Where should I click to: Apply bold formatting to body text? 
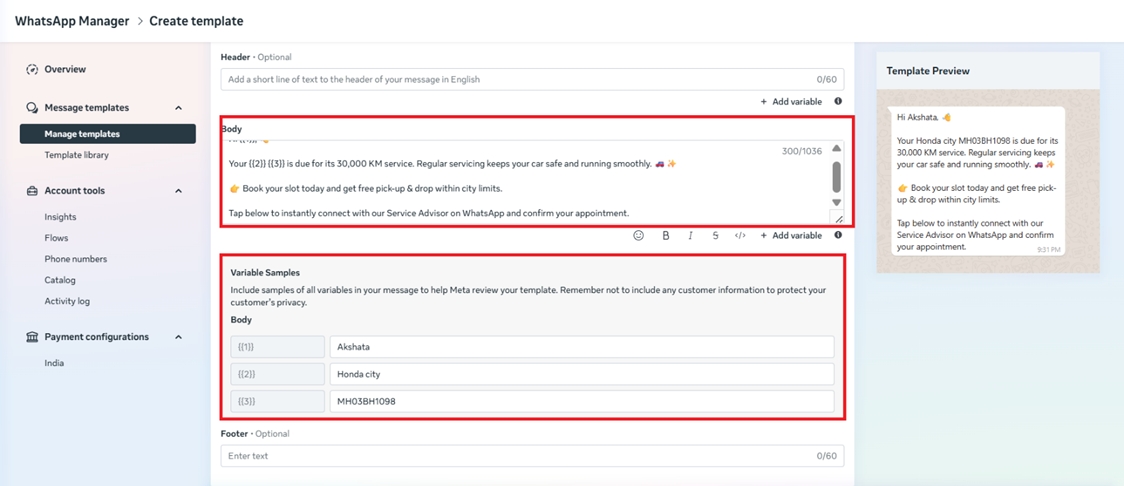tap(666, 236)
